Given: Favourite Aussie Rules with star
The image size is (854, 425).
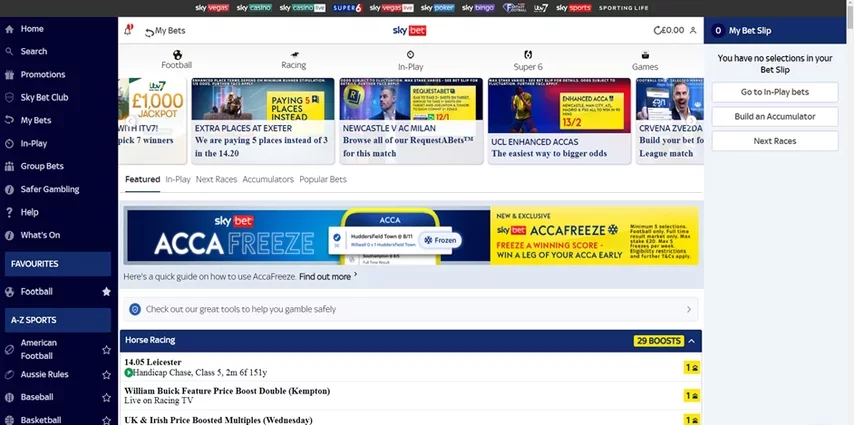Looking at the screenshot, I should pos(106,375).
